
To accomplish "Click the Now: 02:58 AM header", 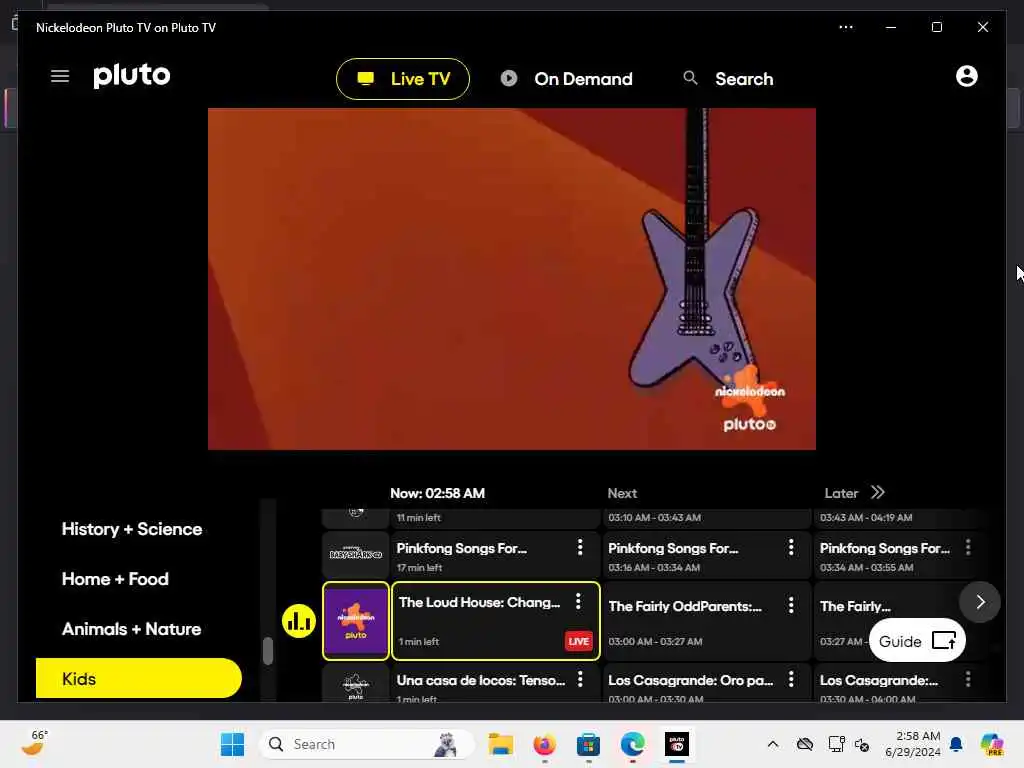I will [438, 493].
